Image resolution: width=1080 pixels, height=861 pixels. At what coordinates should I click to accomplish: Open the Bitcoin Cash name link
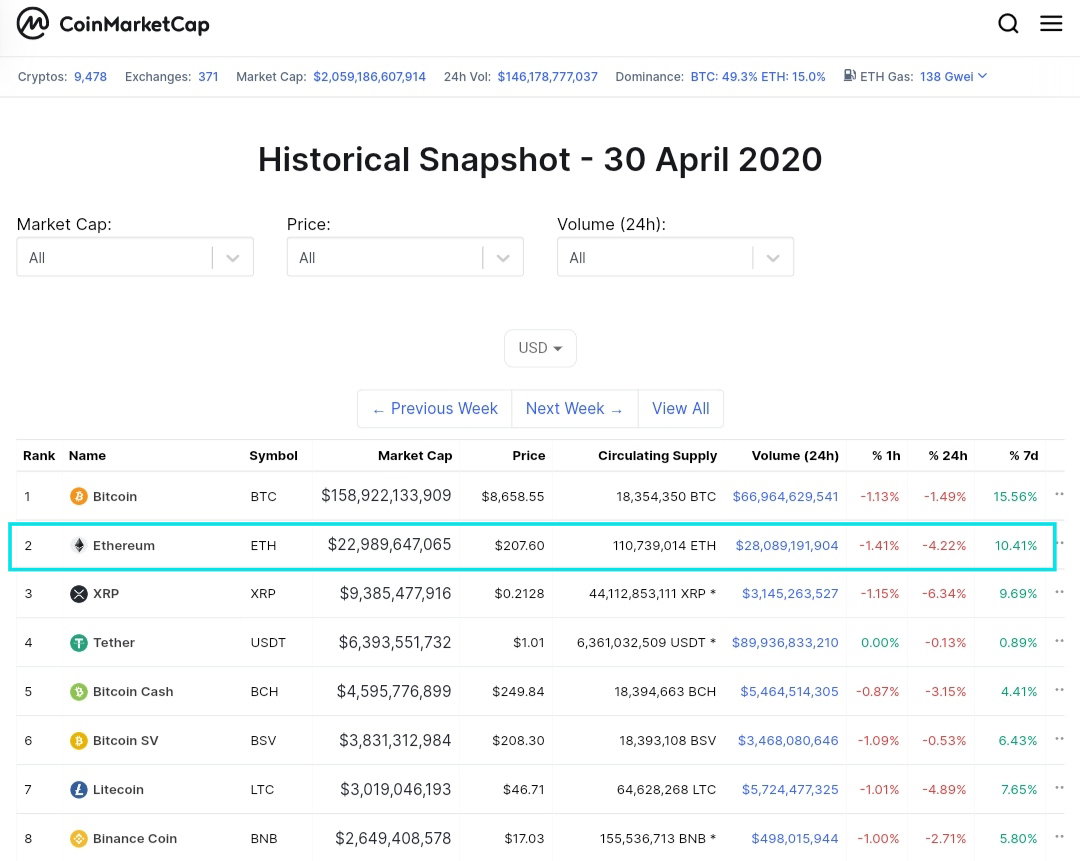tap(133, 692)
